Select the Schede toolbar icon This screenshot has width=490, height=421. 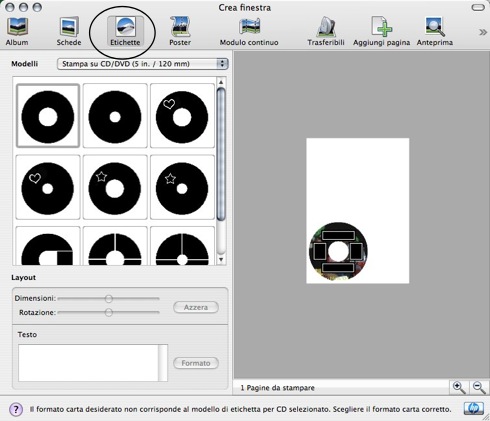coord(69,32)
